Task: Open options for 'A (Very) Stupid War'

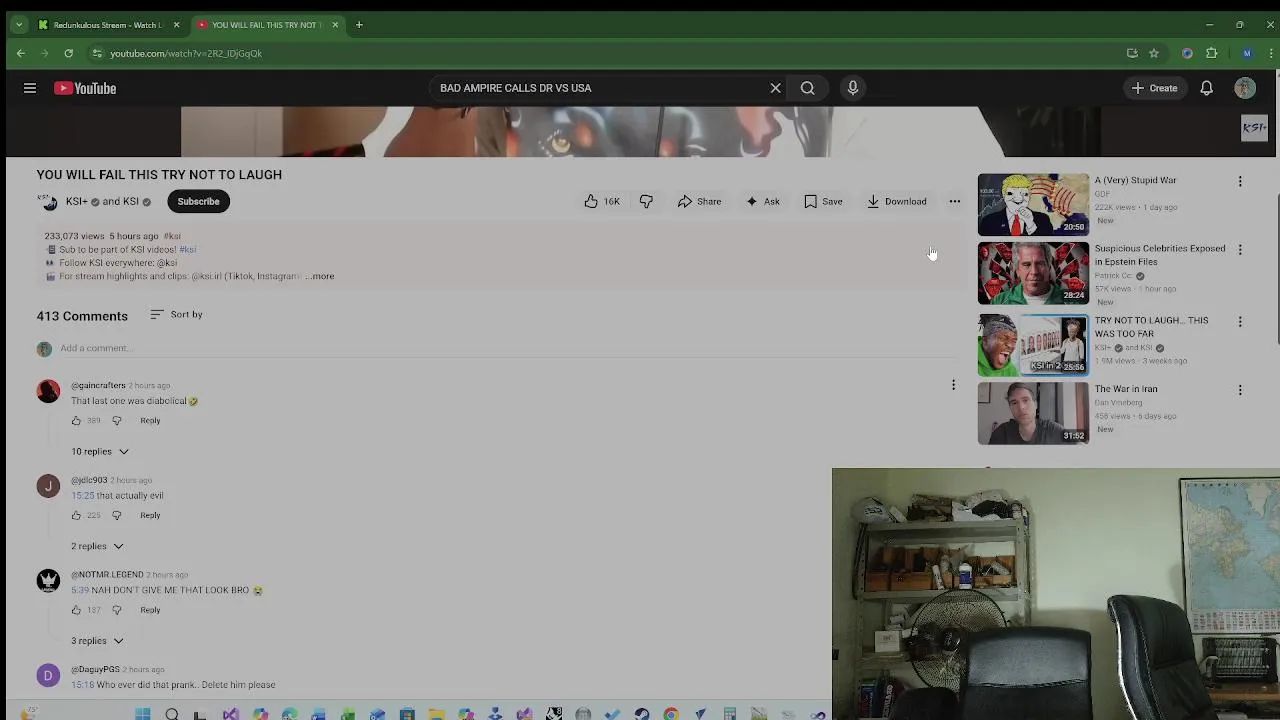Action: (x=1240, y=181)
